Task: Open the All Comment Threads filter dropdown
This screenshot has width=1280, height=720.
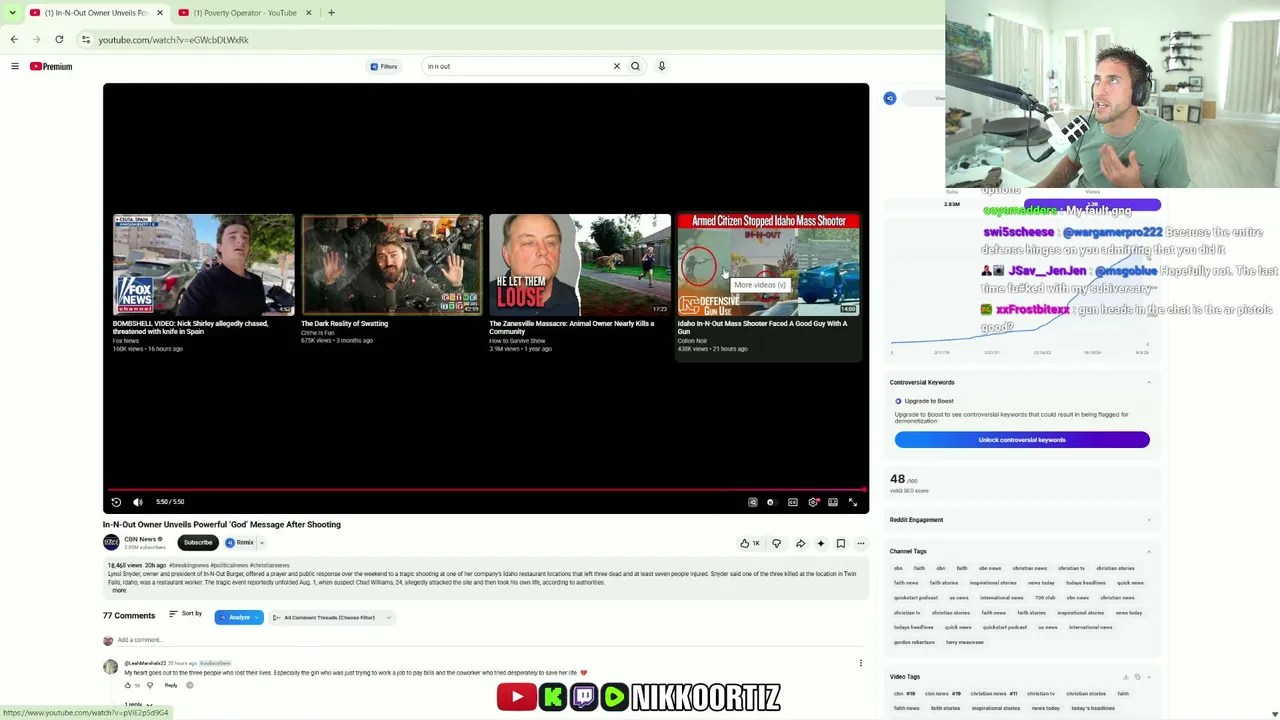Action: coord(332,617)
